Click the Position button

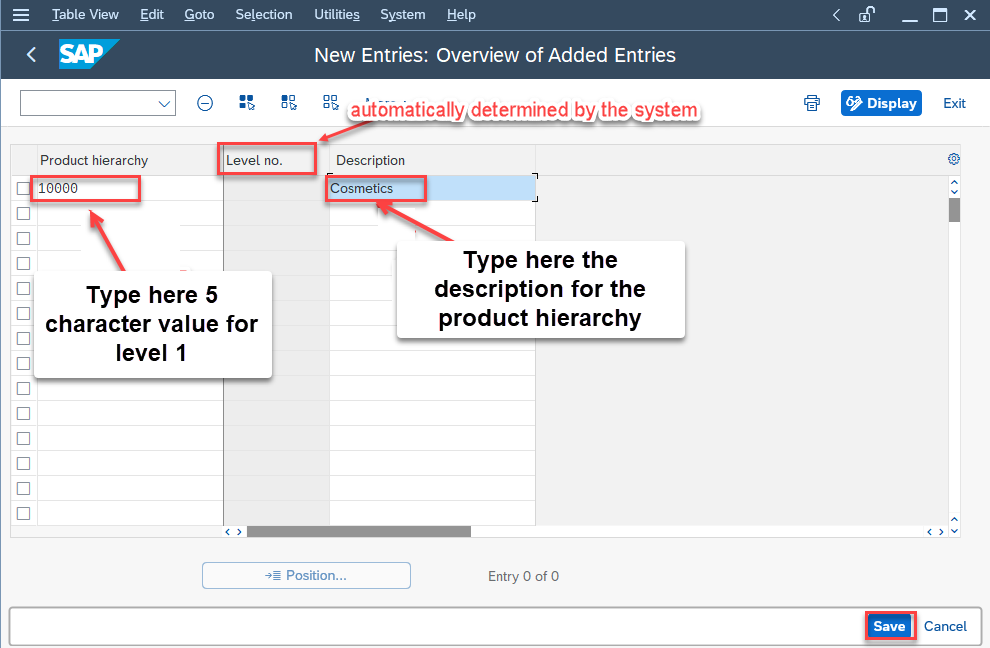coord(306,575)
